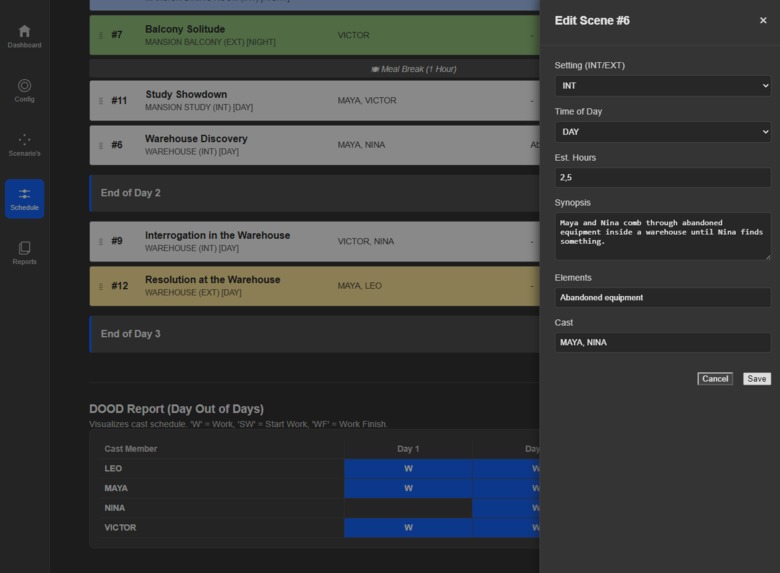Select the Schedule sliders icon
Viewport: 780px width, 573px height.
tap(24, 193)
